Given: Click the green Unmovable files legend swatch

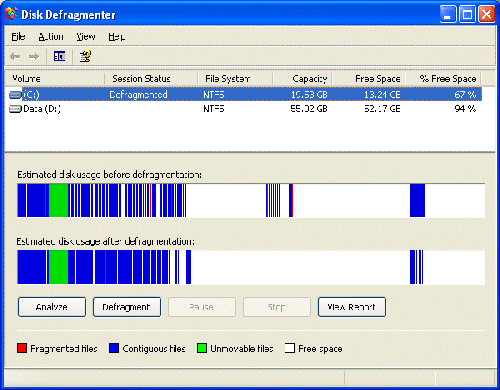Looking at the screenshot, I should coord(202,348).
